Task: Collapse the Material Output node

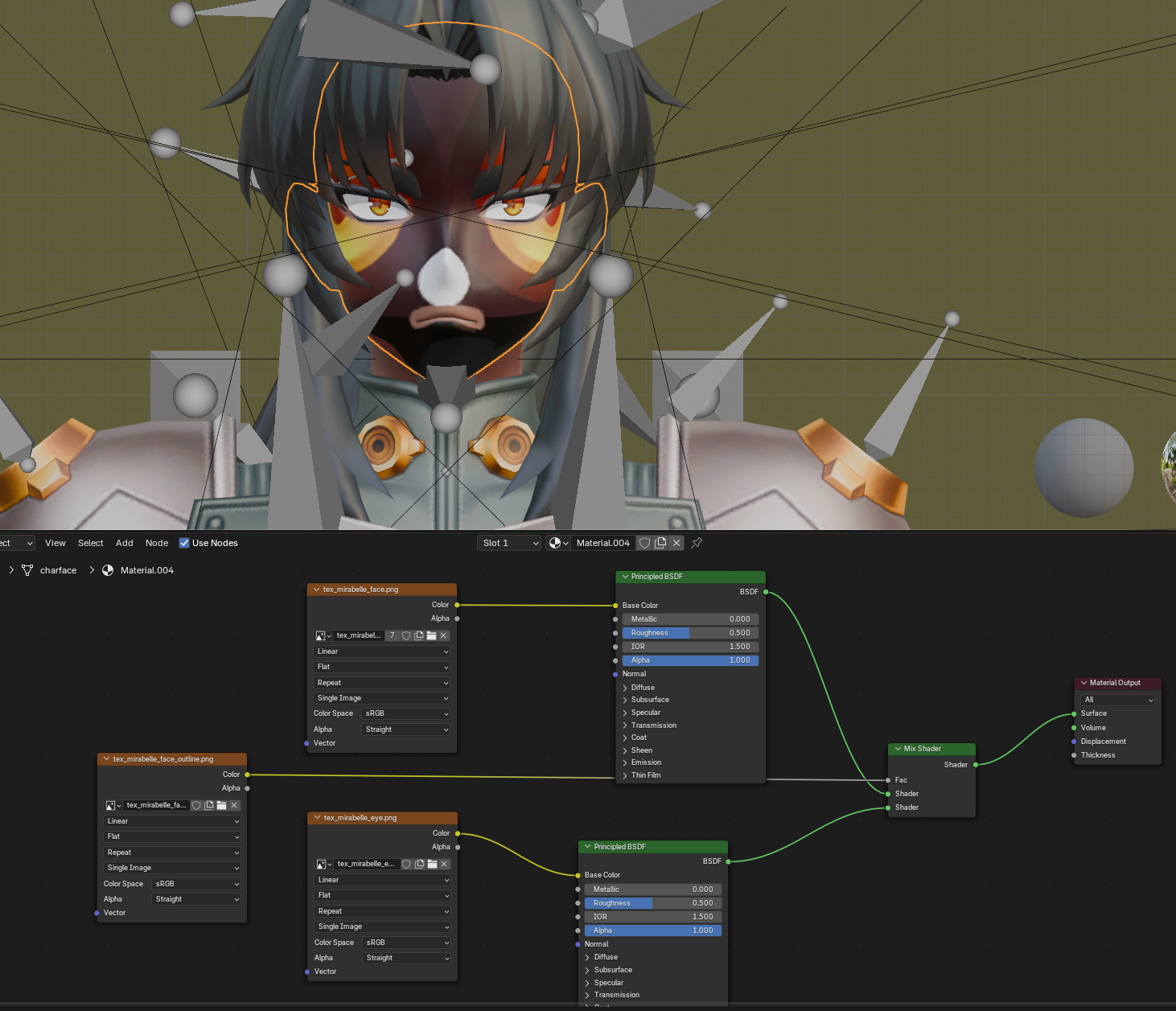Action: pyautogui.click(x=1083, y=683)
